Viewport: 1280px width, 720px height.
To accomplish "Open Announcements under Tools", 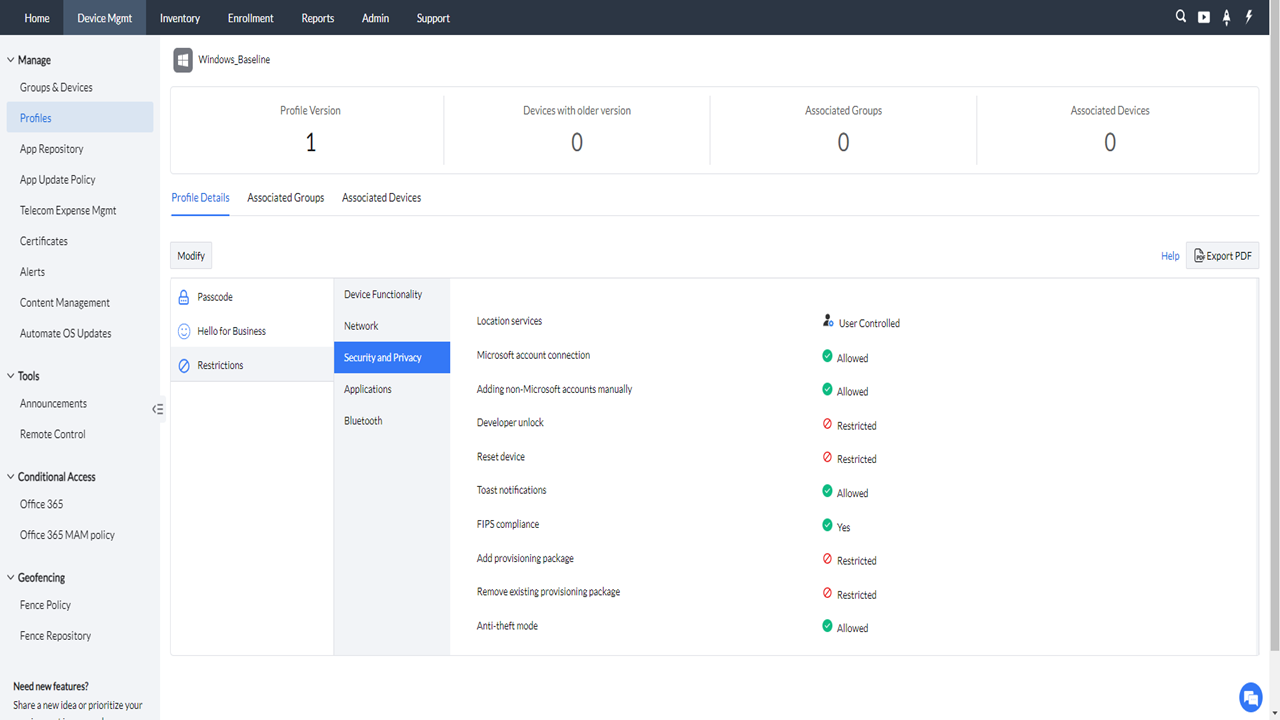I will pos(53,404).
